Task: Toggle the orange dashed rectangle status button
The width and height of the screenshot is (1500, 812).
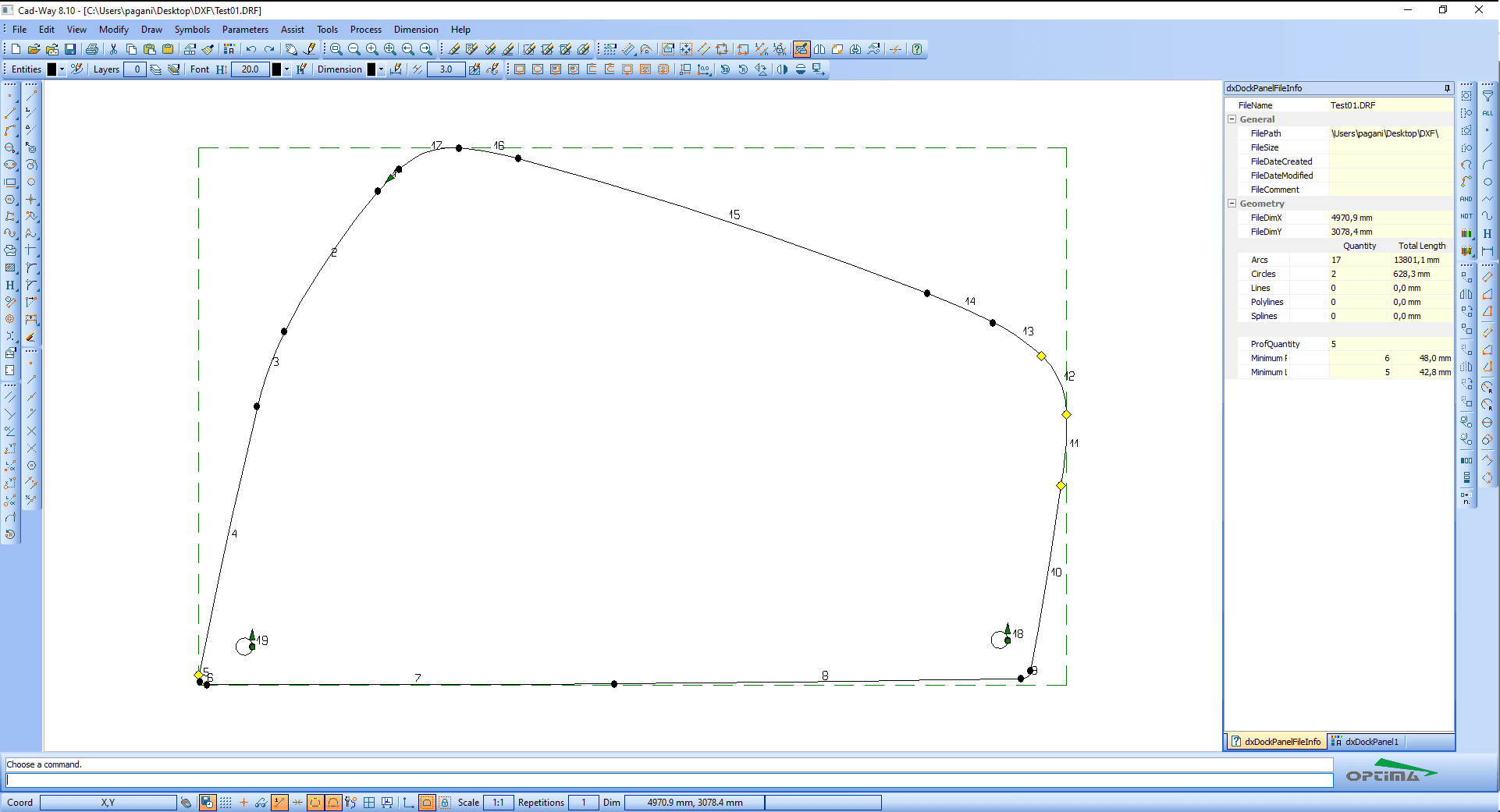Action: click(x=427, y=803)
